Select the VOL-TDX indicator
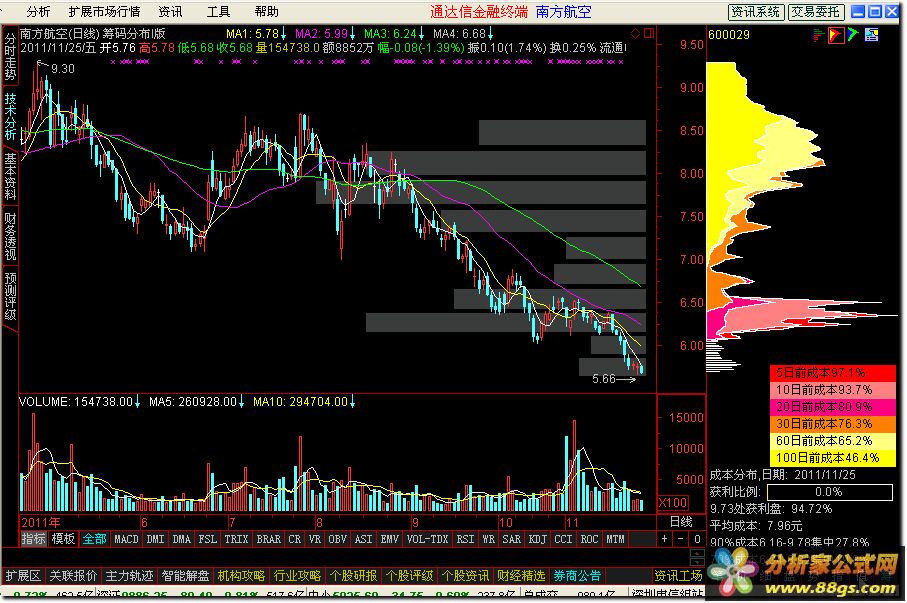Screen dimensions: 907x603 click(x=427, y=539)
